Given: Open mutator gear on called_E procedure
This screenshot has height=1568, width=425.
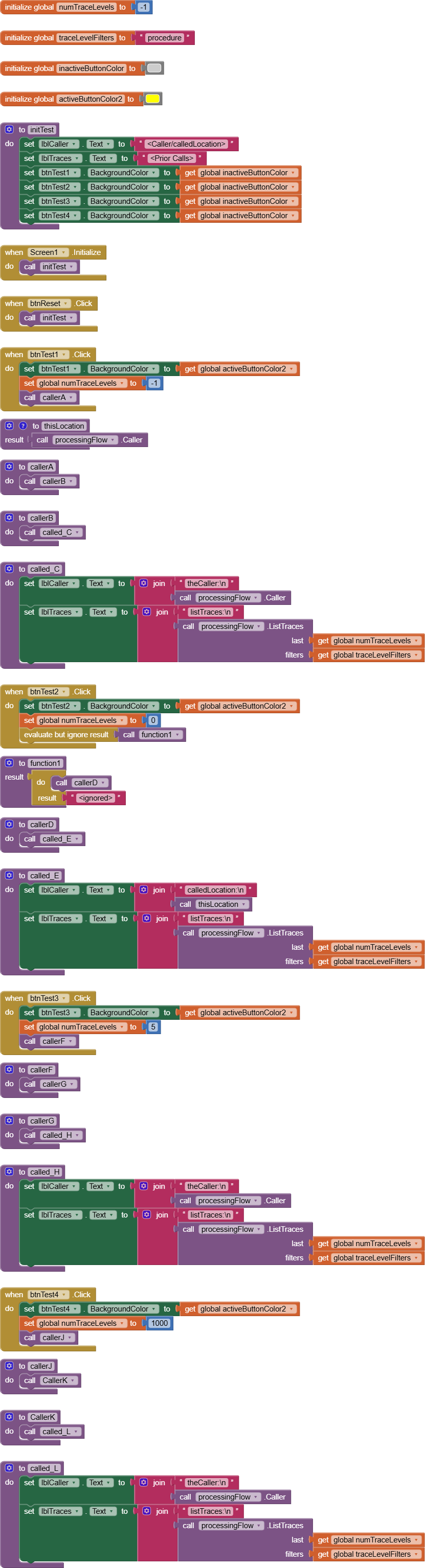Looking at the screenshot, I should 9,876.
